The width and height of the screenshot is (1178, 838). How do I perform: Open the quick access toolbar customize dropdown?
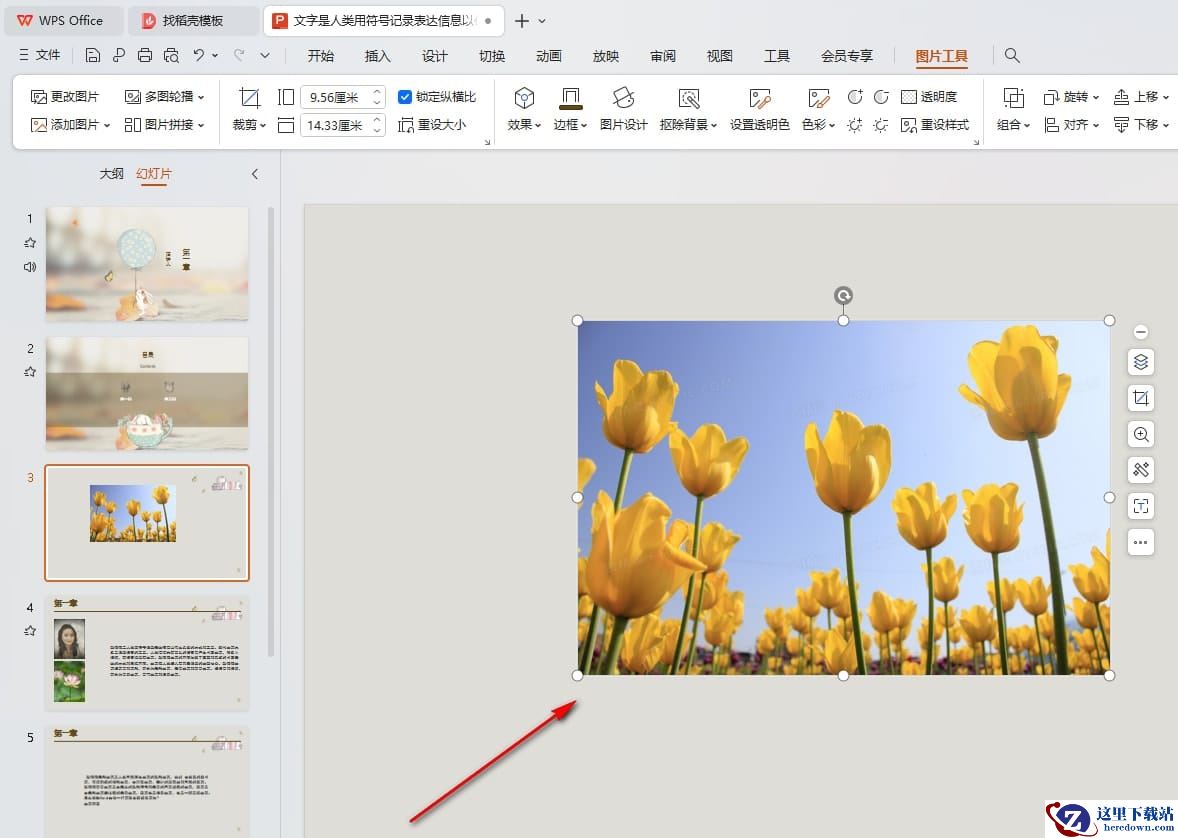click(x=264, y=55)
